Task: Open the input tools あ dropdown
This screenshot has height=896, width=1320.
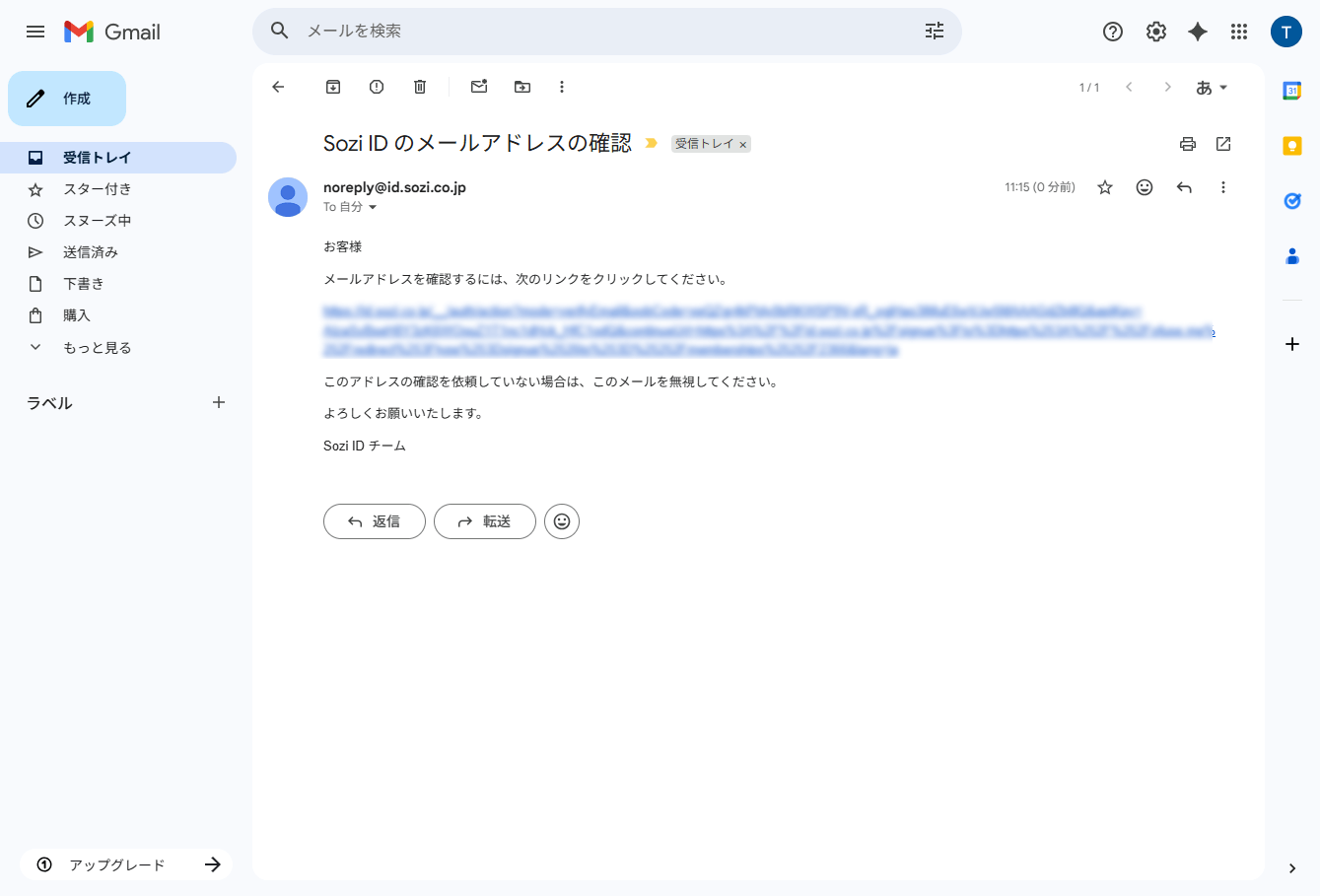Action: (1212, 88)
